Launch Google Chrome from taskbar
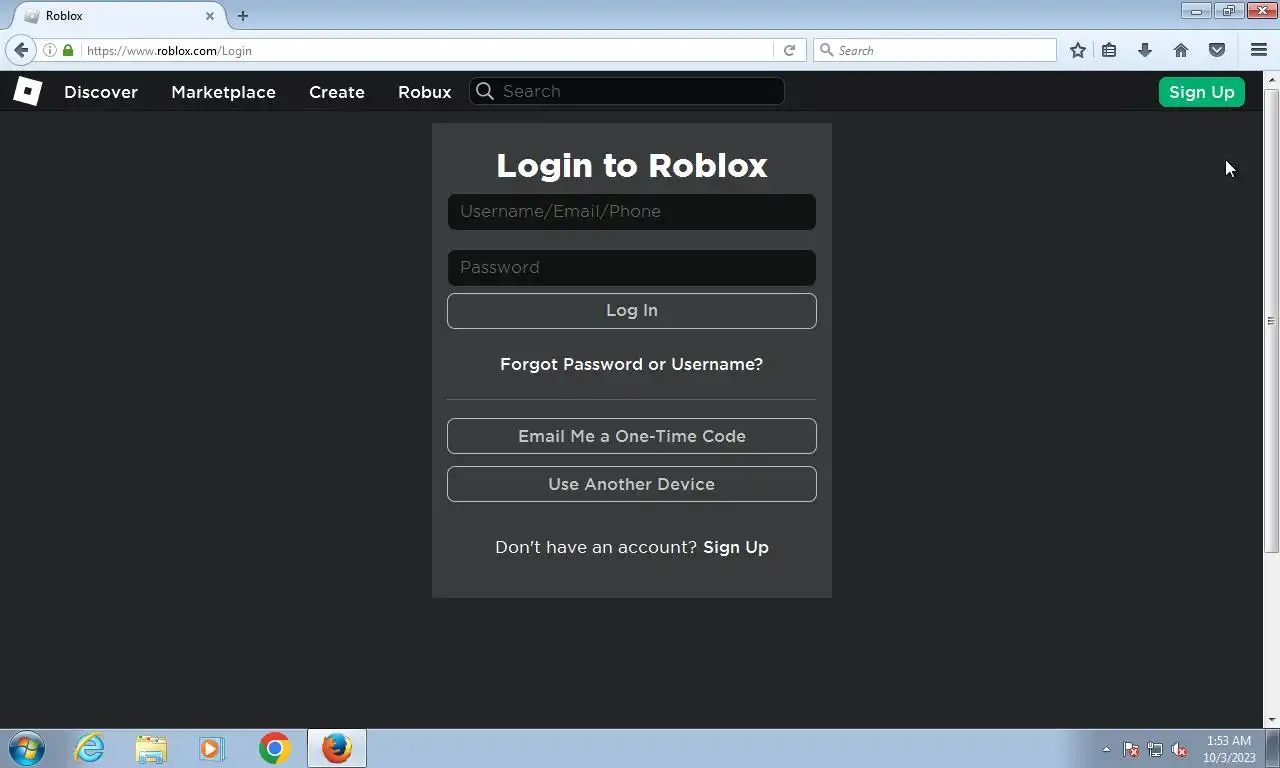Viewport: 1280px width, 768px height. [274, 748]
